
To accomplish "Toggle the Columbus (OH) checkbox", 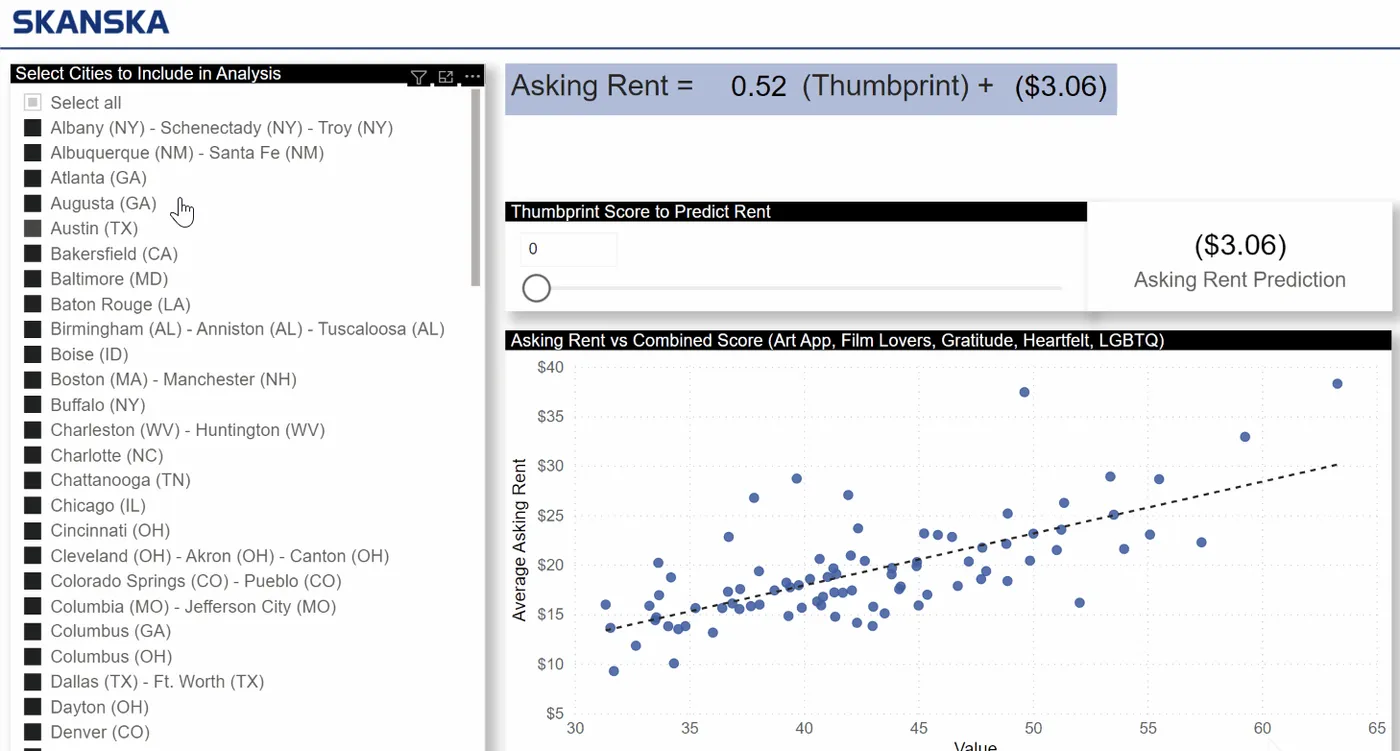I will pos(32,656).
